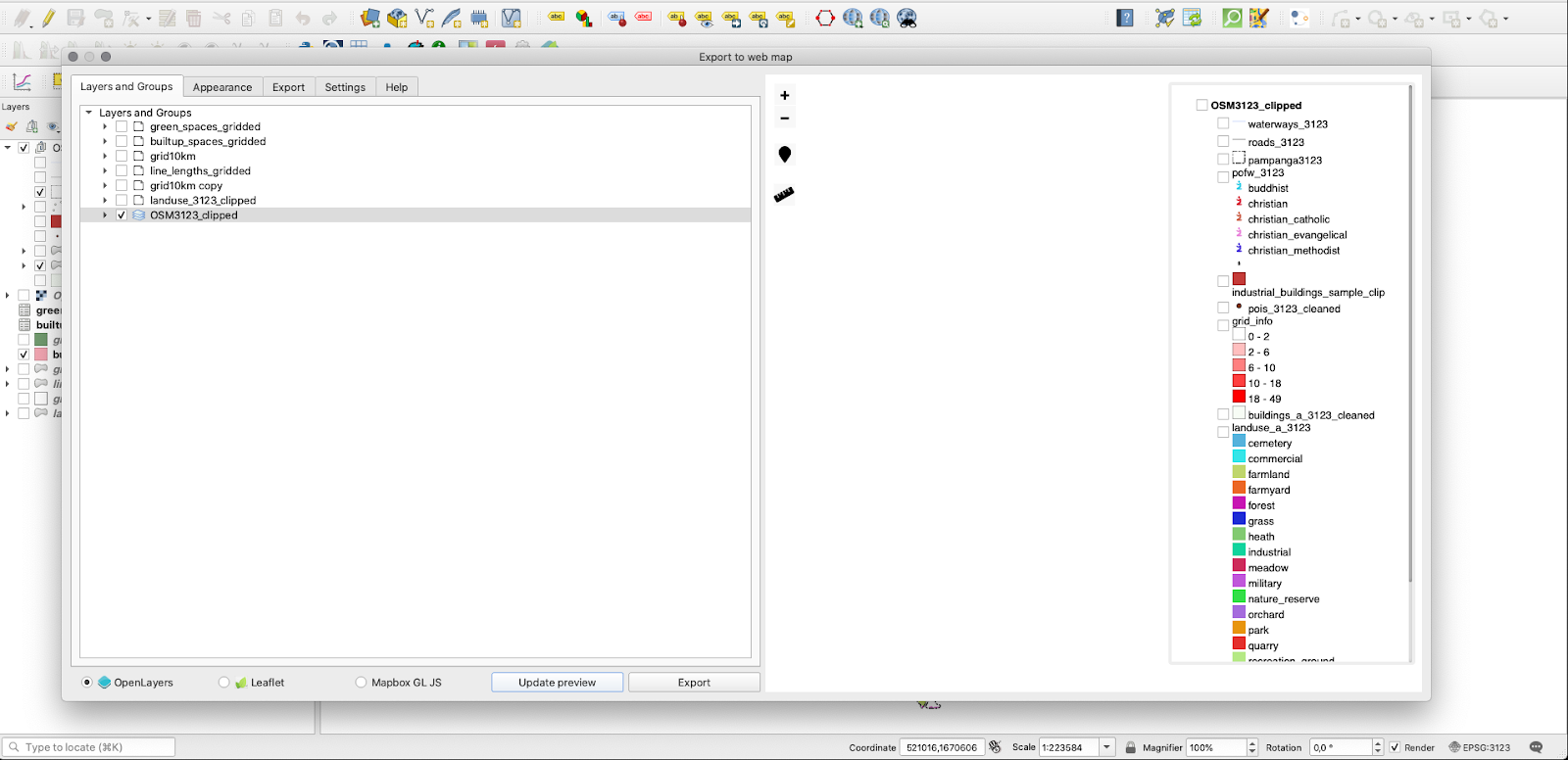Click the red hexagon toolbar icon
The width and height of the screenshot is (1568, 760).
[x=825, y=18]
